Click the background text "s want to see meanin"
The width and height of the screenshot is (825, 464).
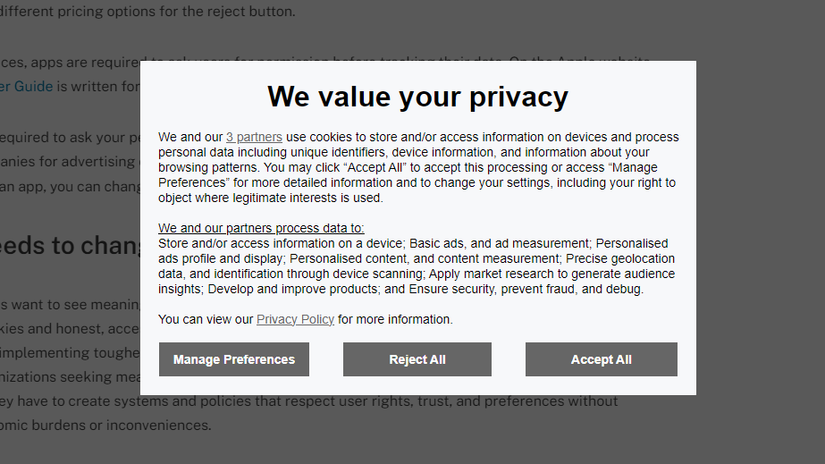(70, 304)
